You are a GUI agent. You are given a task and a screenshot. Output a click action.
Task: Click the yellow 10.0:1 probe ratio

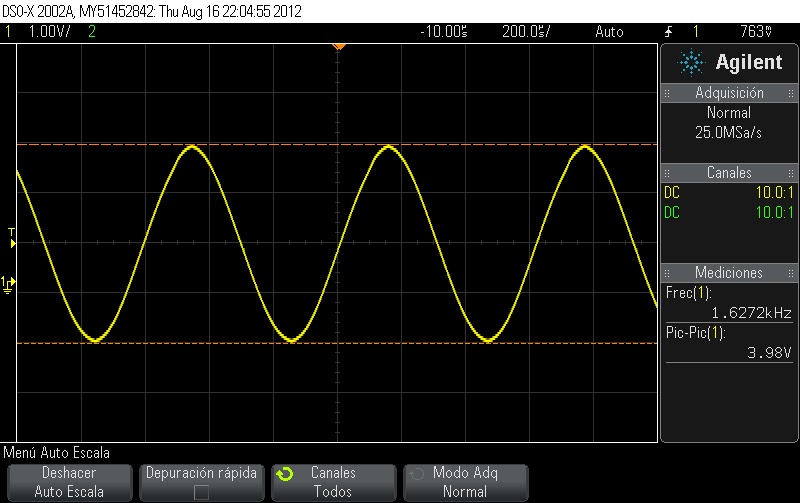click(x=774, y=193)
